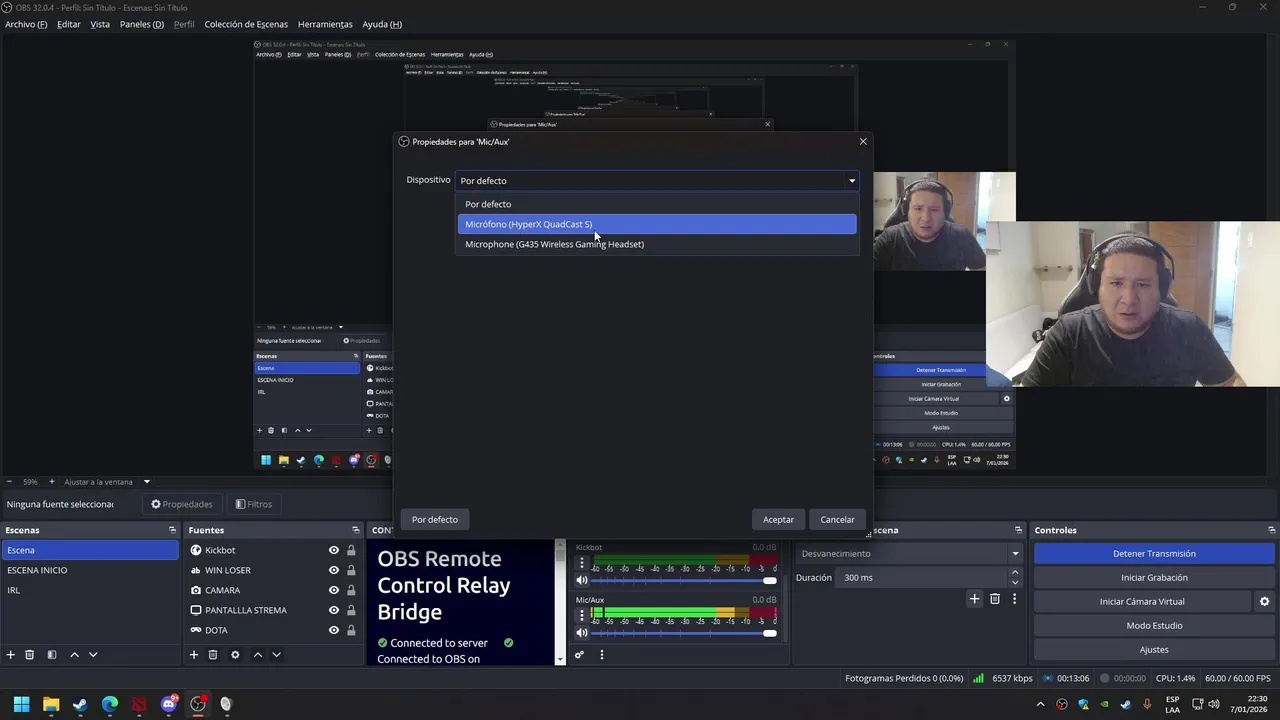Move scene up in Escenas list

coord(74,655)
